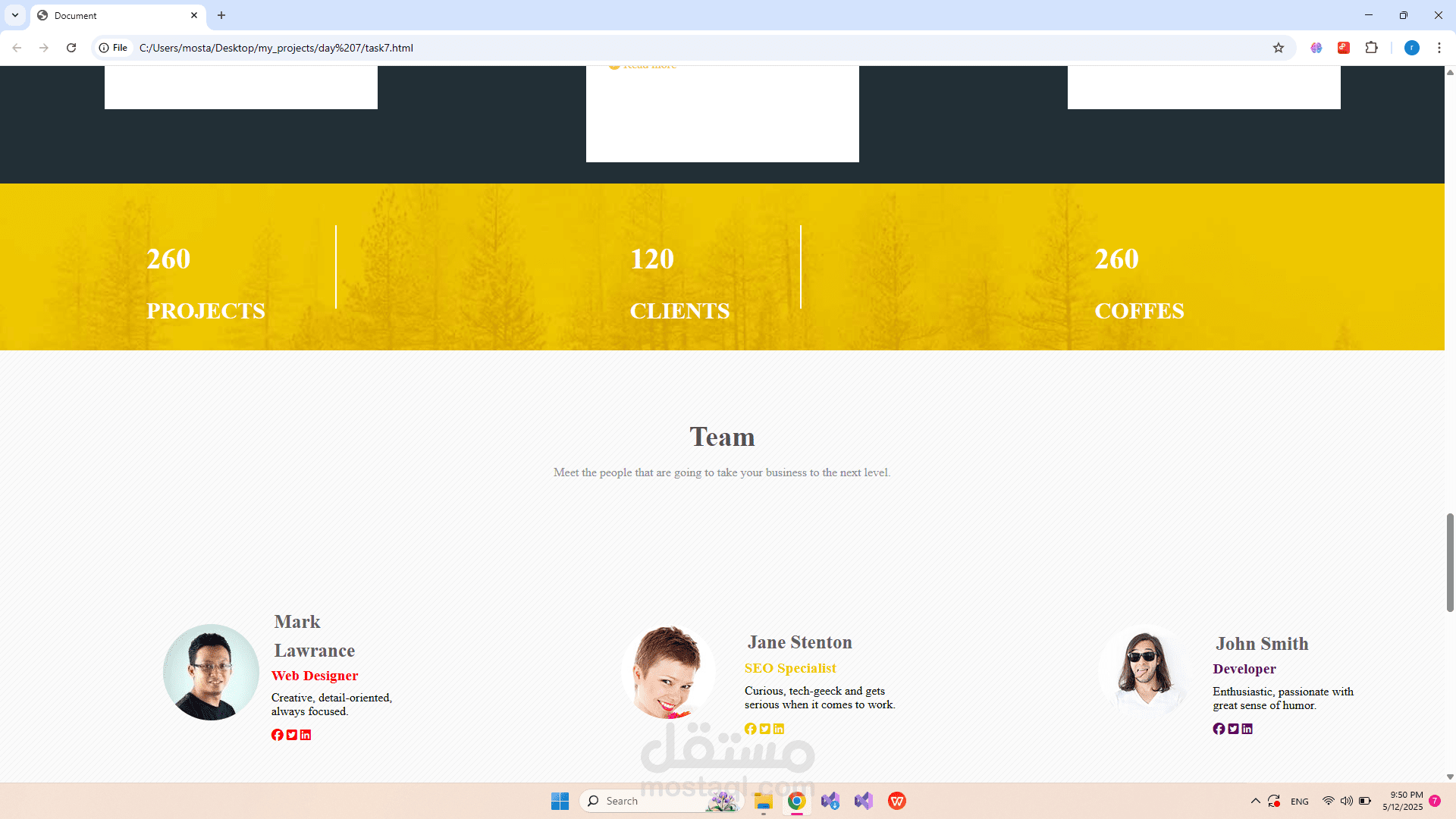Open the WPS Office taskbar icon

tap(897, 801)
